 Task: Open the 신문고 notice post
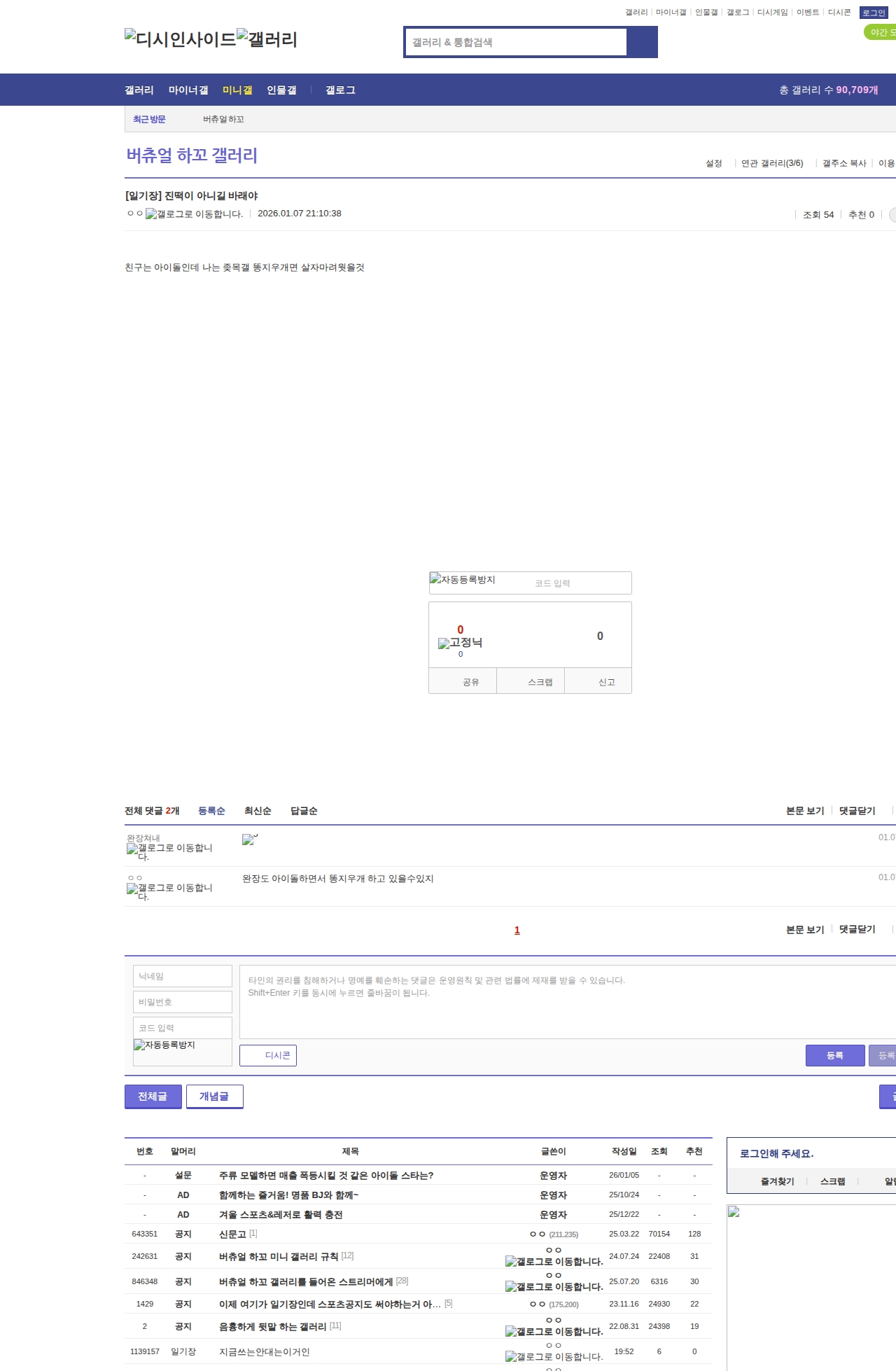232,1234
